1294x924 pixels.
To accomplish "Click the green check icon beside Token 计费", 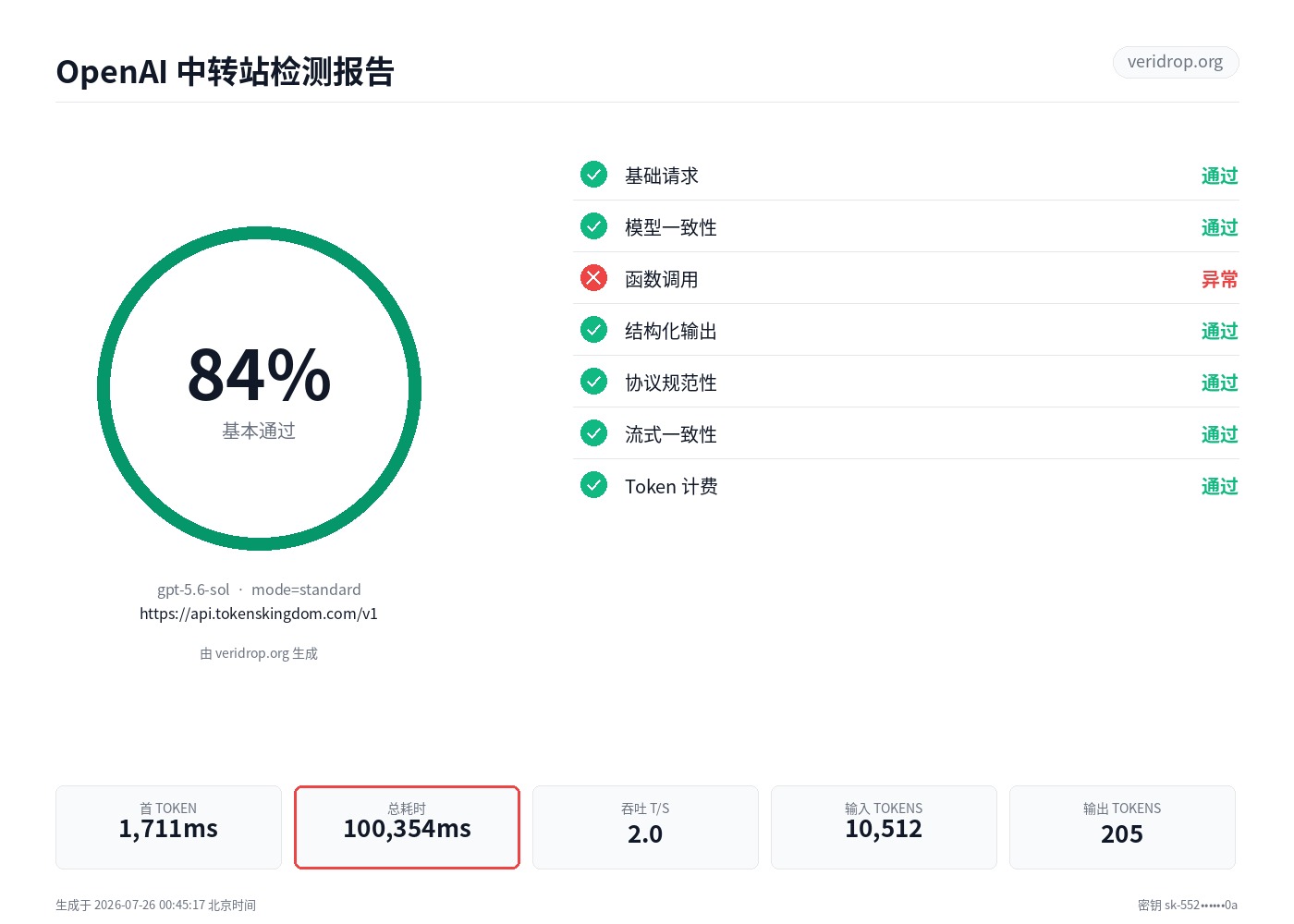I will 593,484.
